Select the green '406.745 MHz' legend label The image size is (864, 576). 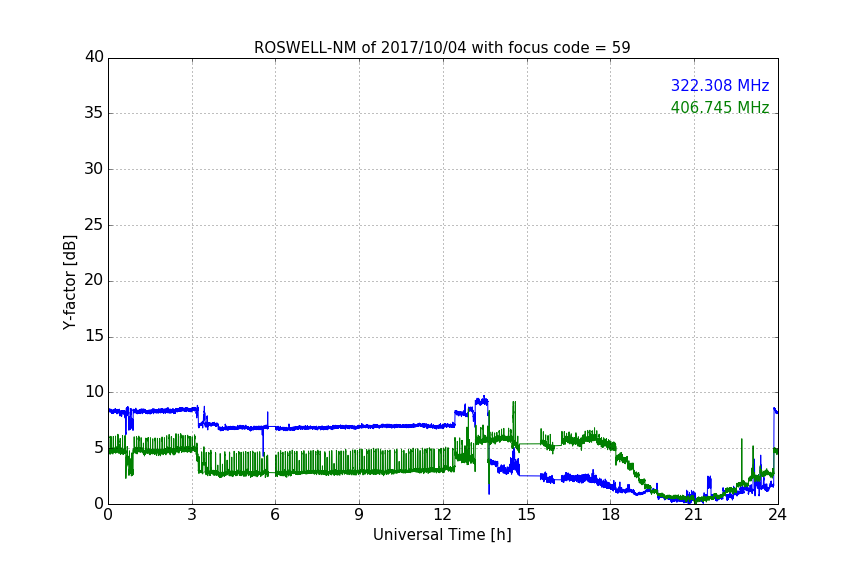720,107
